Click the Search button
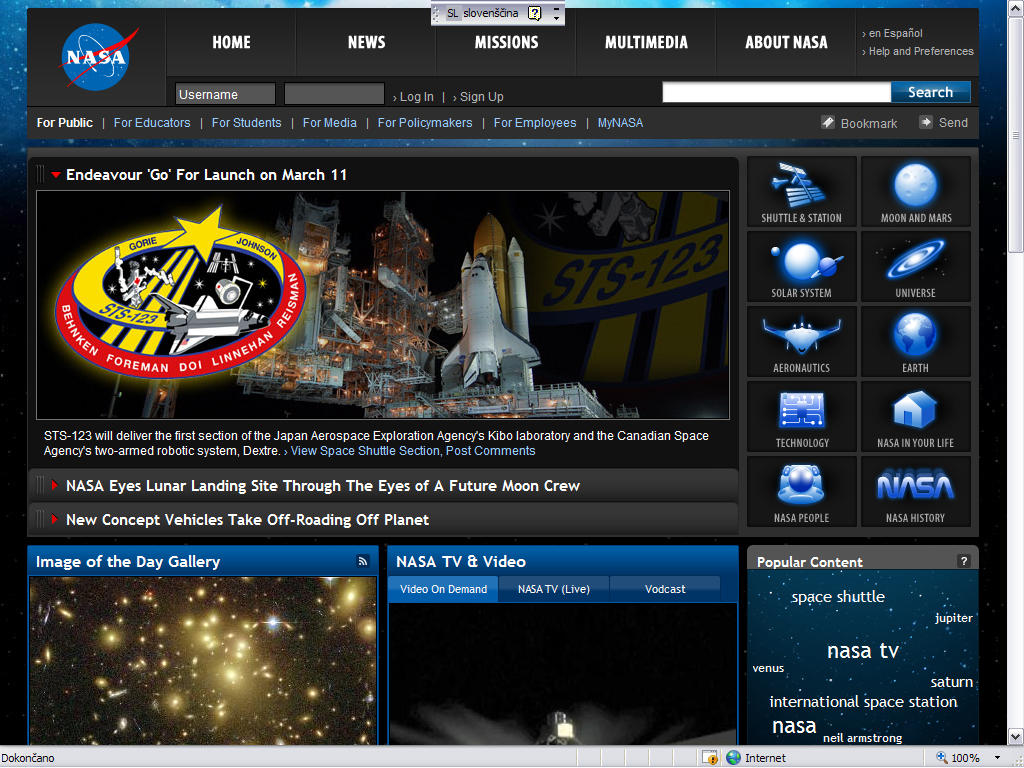This screenshot has height=768, width=1024. 931,92
